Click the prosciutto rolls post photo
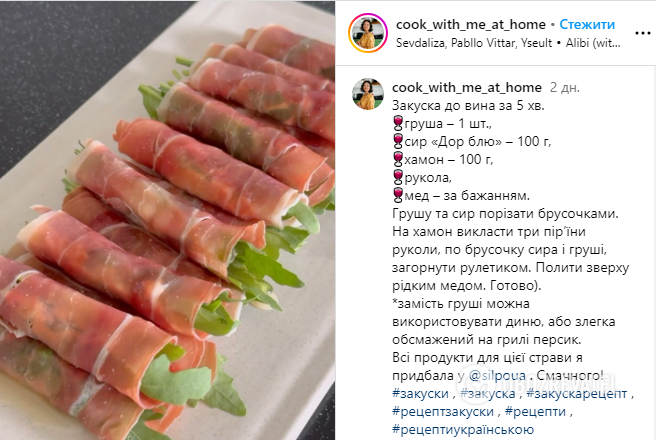Viewport: 656px width, 440px height. click(167, 220)
